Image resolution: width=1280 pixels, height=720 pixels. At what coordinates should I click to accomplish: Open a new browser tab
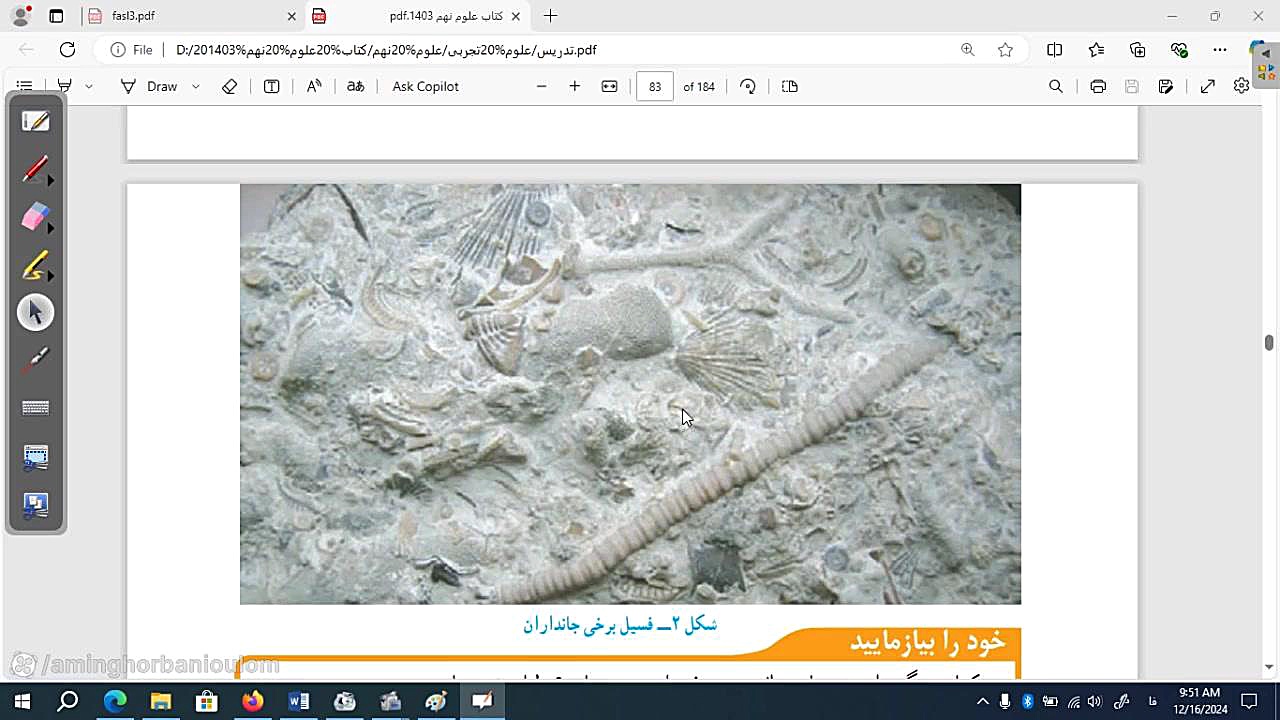550,16
